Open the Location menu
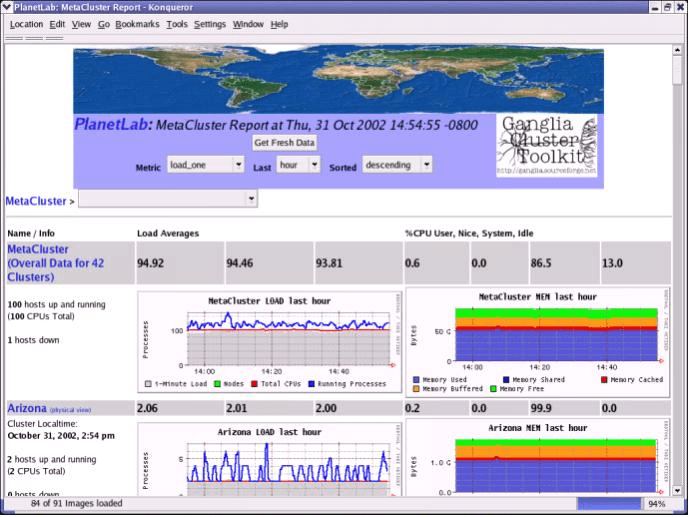This screenshot has height=517, width=689. tap(26, 24)
